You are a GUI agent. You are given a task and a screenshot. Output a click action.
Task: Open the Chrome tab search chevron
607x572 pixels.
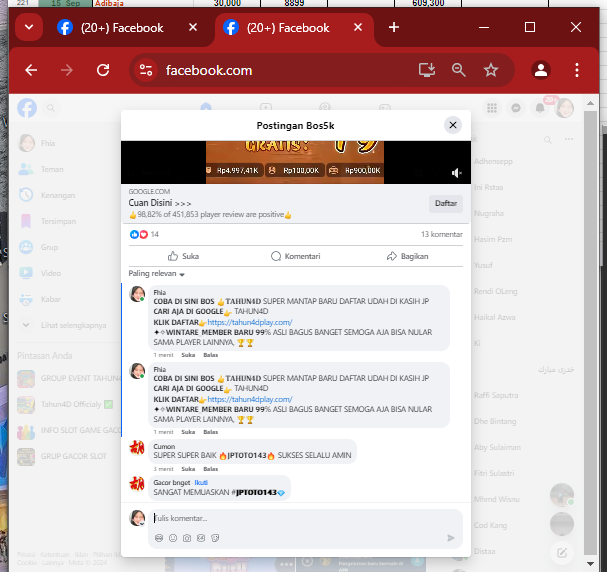coord(29,27)
